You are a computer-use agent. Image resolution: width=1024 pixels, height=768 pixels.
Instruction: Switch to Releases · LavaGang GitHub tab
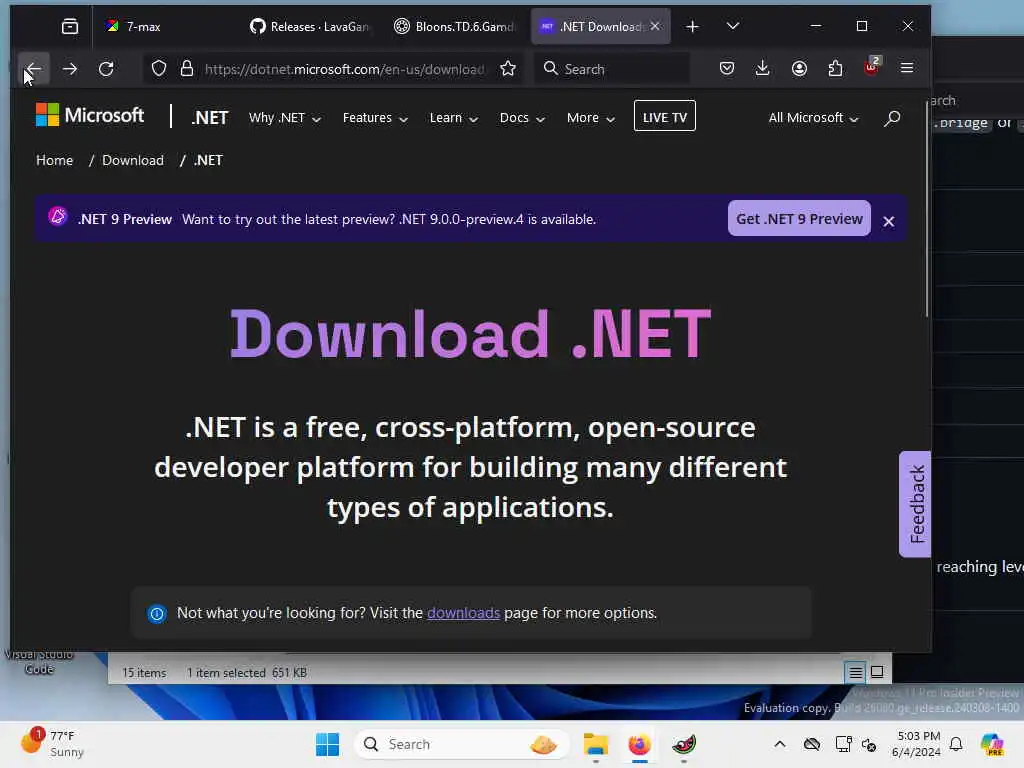(x=310, y=27)
